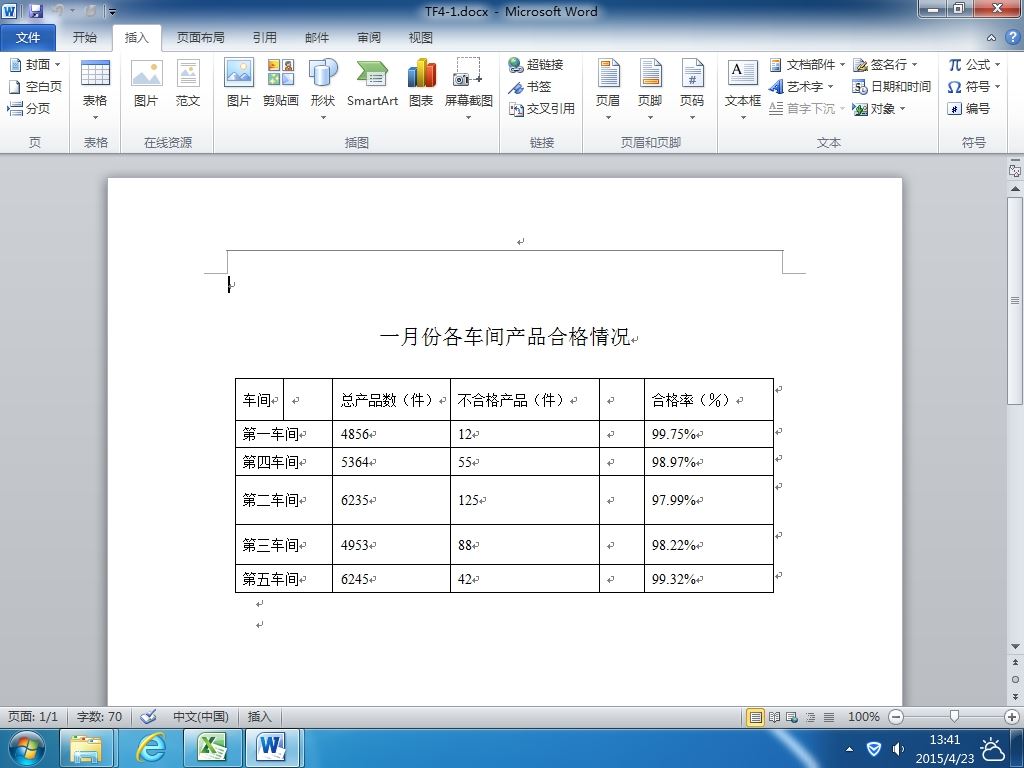
Task: Open Excel from the Windows taskbar
Action: (212, 748)
